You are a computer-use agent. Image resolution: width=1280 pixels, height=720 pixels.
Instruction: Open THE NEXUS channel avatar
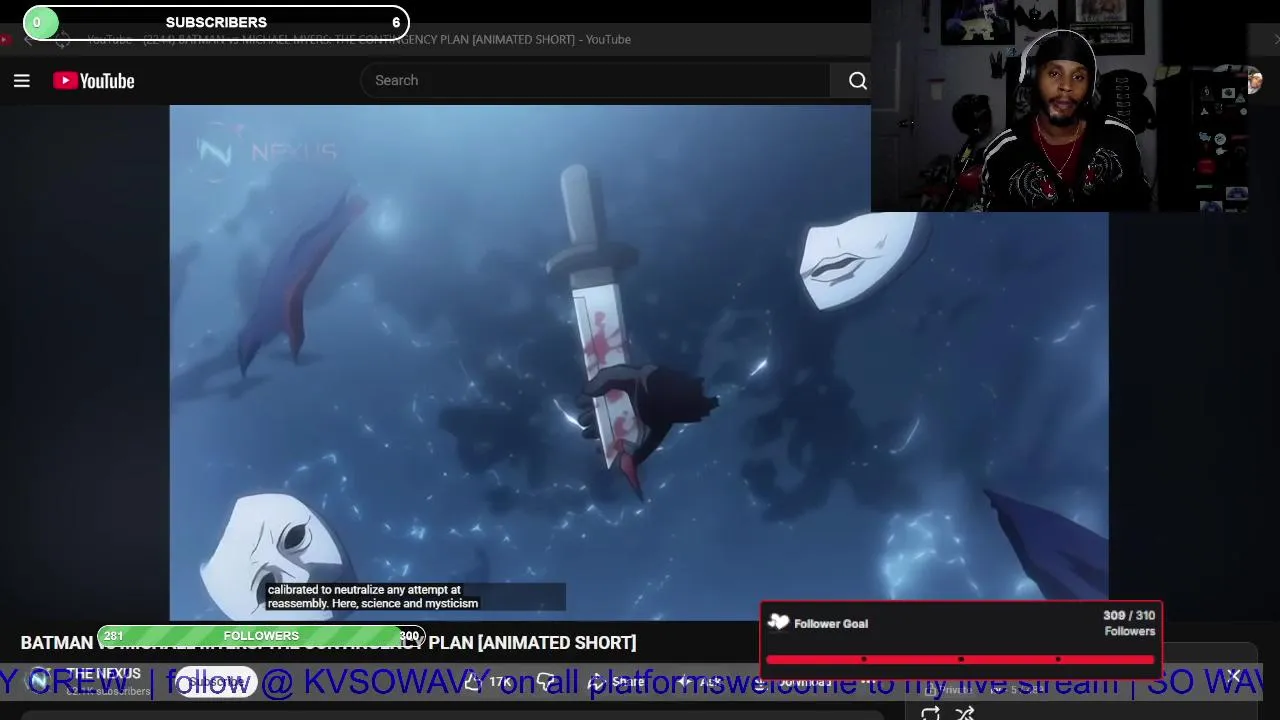coord(40,681)
